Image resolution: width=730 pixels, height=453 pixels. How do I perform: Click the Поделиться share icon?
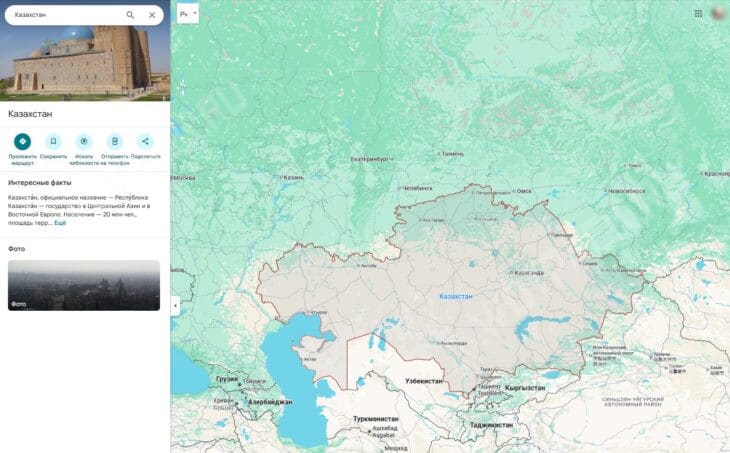point(145,142)
